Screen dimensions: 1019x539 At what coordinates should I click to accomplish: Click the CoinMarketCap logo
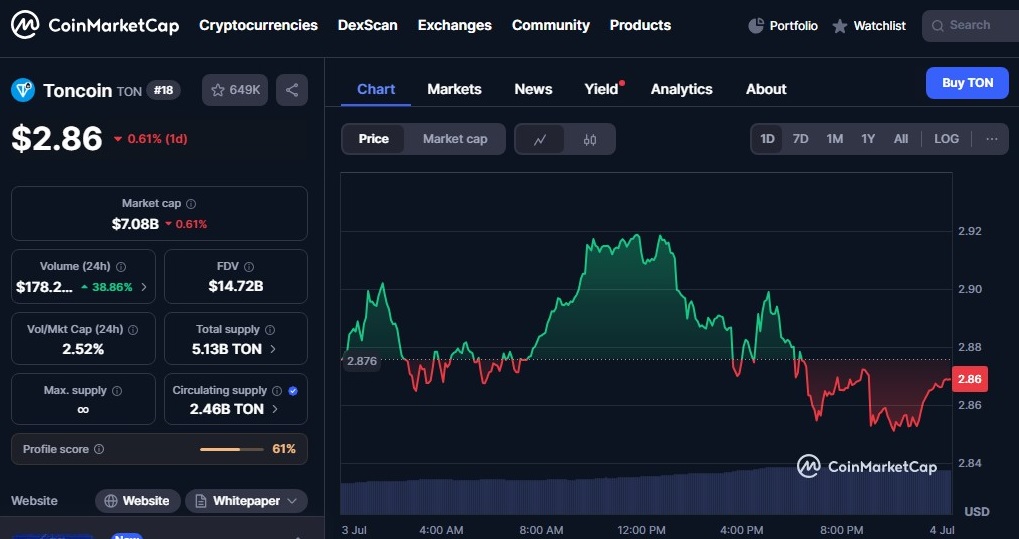95,25
